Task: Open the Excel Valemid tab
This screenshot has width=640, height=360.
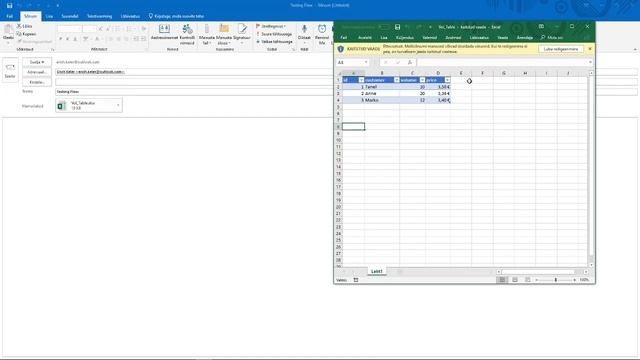Action: click(429, 38)
